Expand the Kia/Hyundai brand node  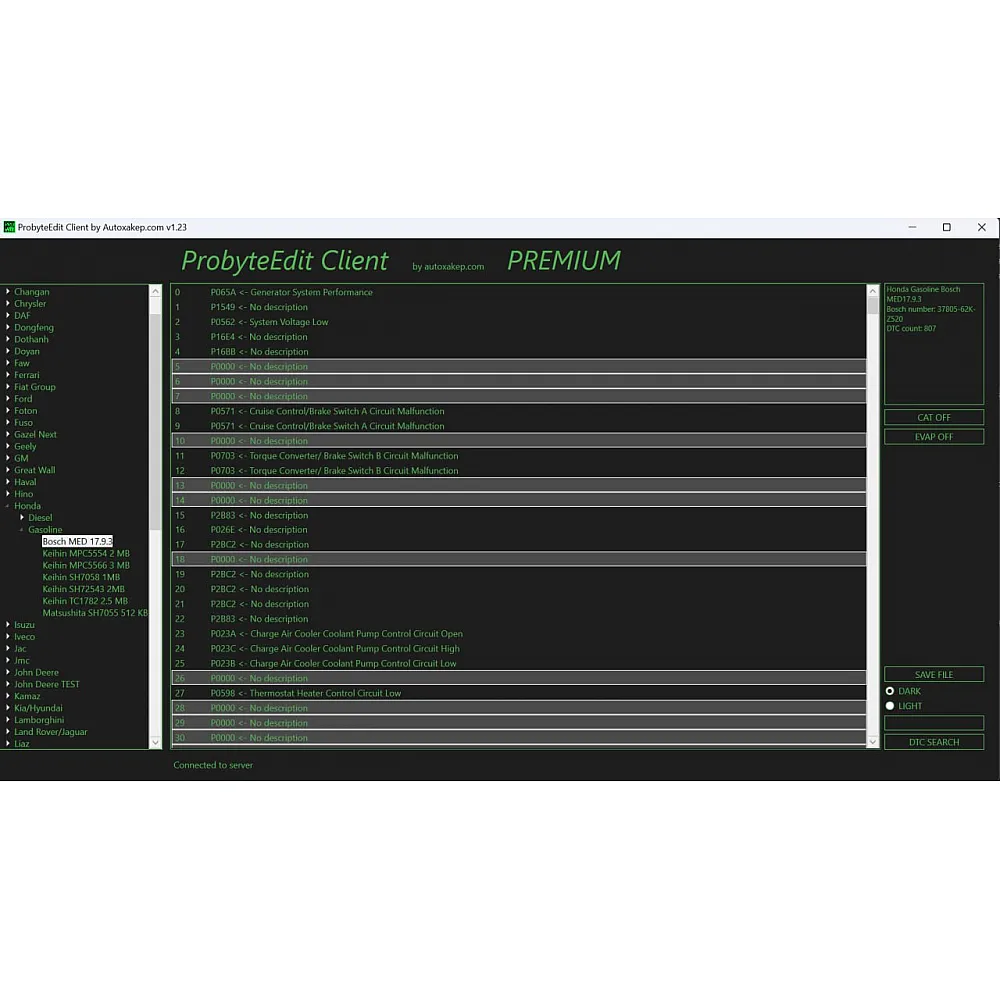tap(8, 708)
